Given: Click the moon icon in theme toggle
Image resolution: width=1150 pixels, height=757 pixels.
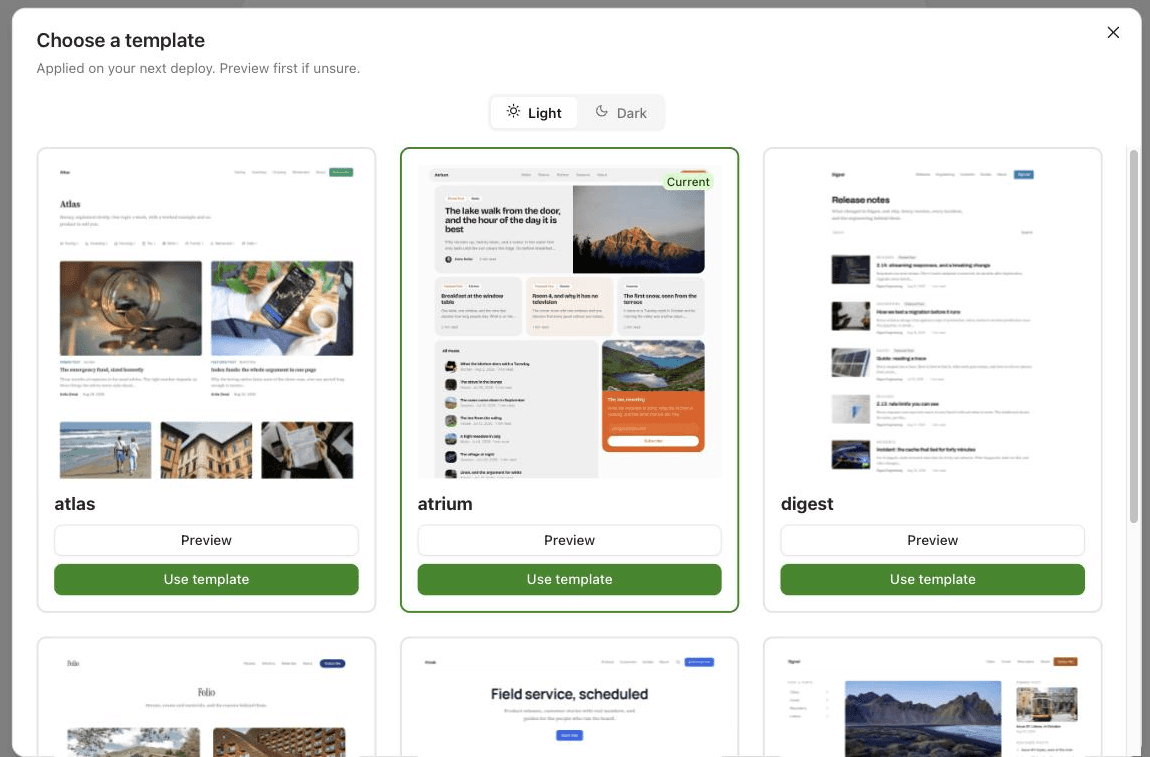Looking at the screenshot, I should pos(601,111).
